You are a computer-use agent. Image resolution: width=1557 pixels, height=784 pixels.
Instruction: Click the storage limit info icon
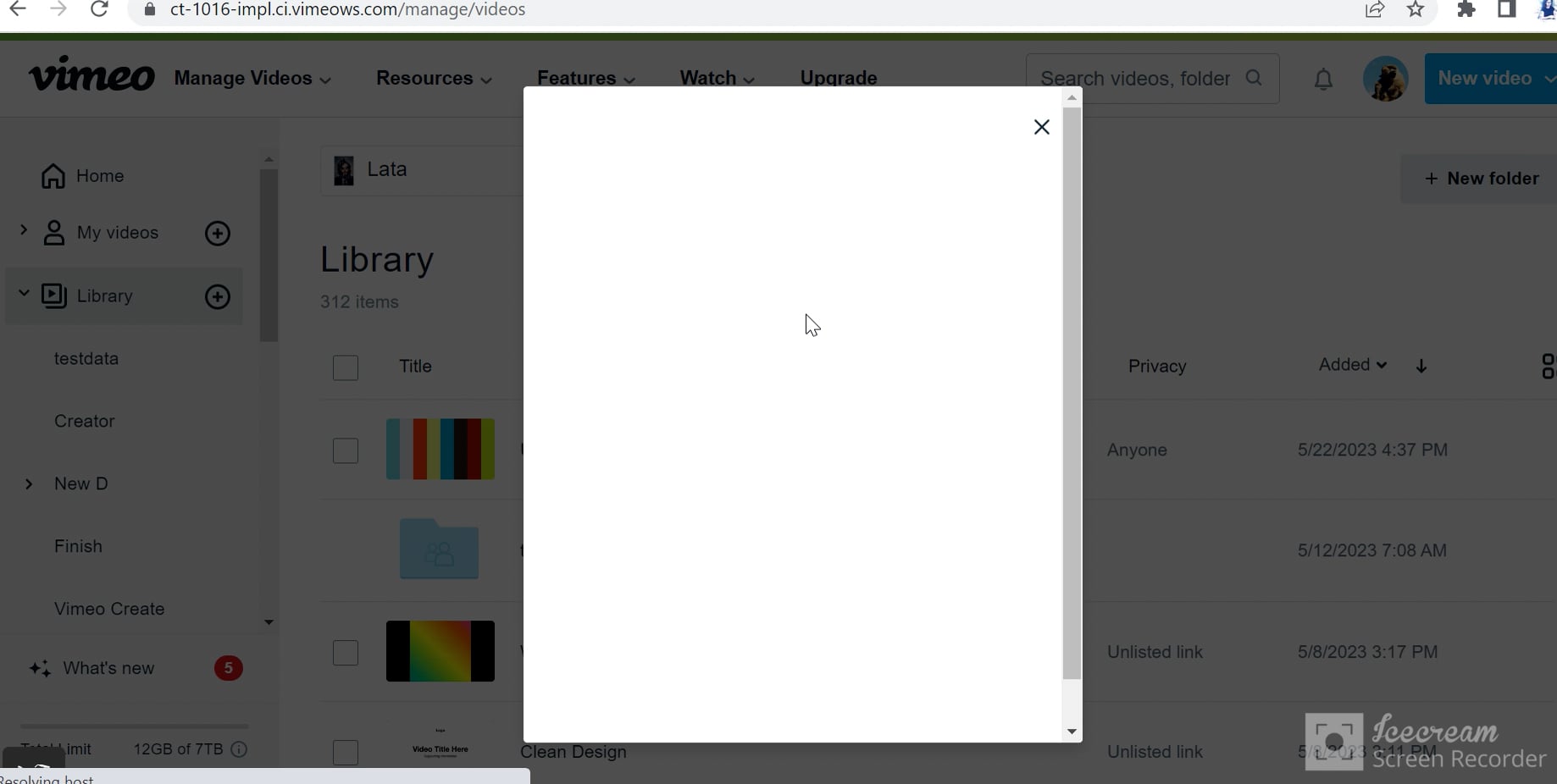pos(239,750)
